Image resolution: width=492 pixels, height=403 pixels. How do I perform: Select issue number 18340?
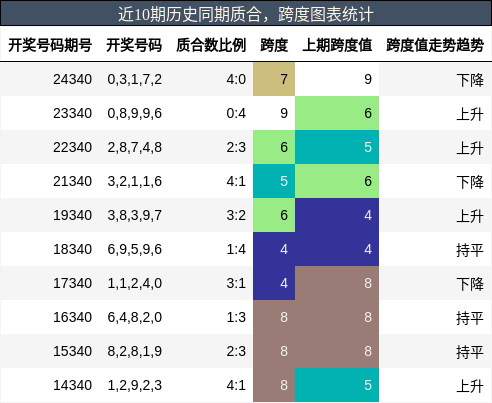(x=73, y=249)
